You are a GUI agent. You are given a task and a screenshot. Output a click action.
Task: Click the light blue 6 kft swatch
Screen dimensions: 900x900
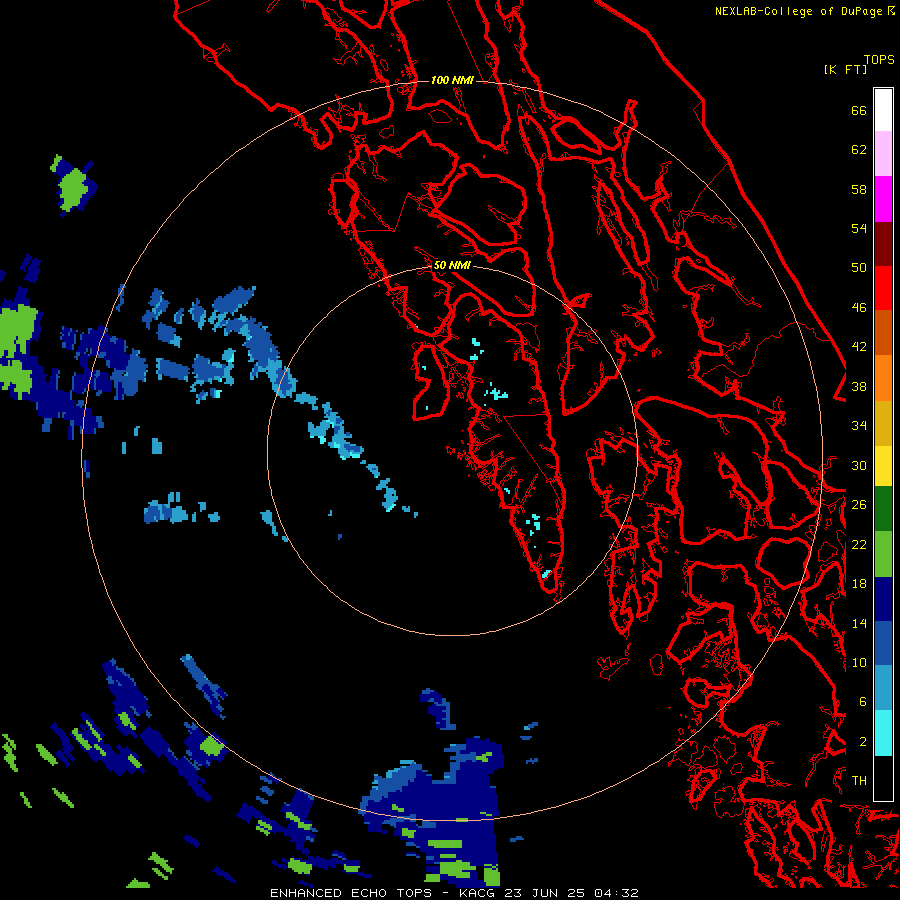tap(883, 688)
